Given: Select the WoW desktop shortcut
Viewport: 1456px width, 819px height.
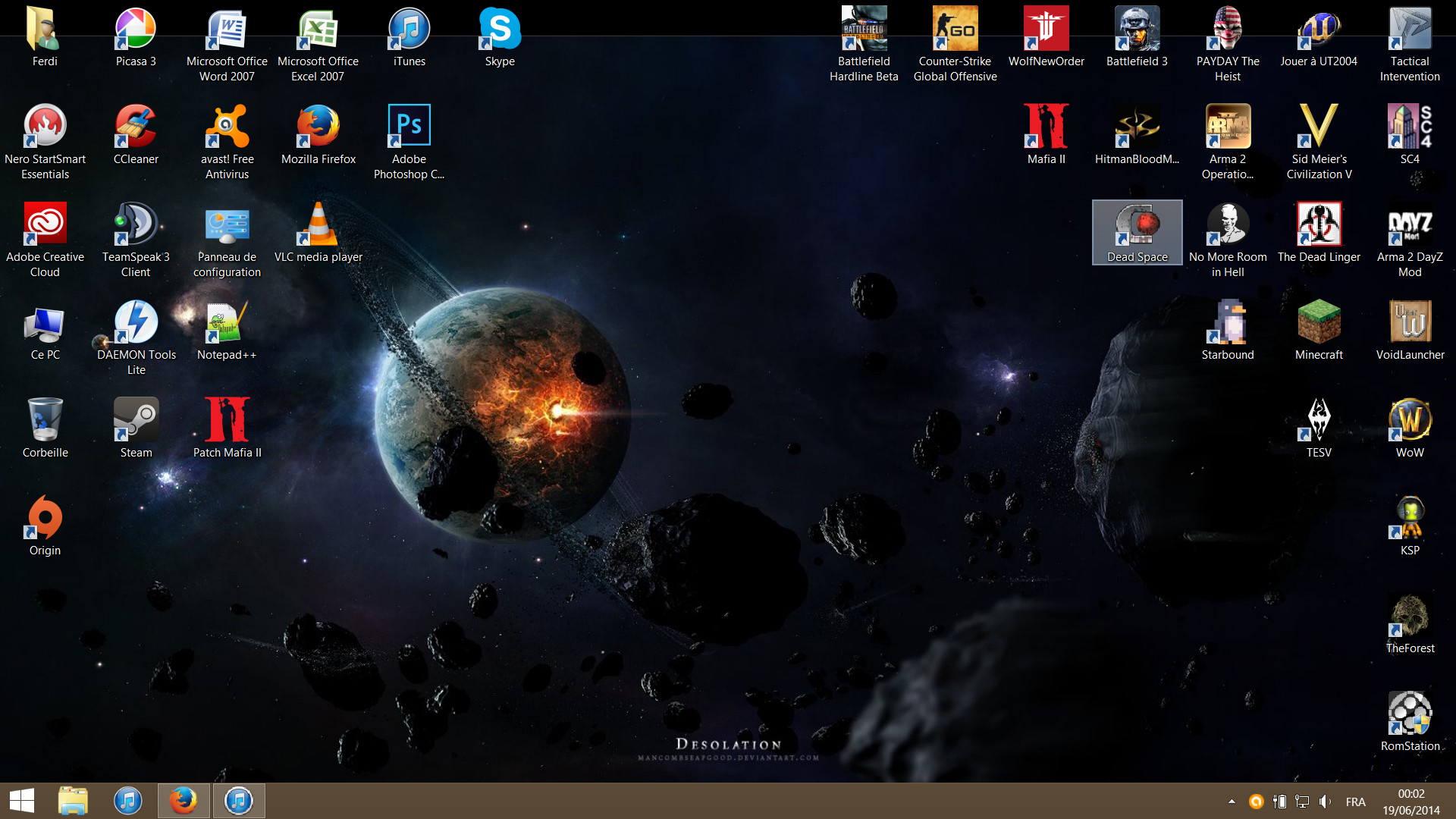Looking at the screenshot, I should pyautogui.click(x=1410, y=428).
